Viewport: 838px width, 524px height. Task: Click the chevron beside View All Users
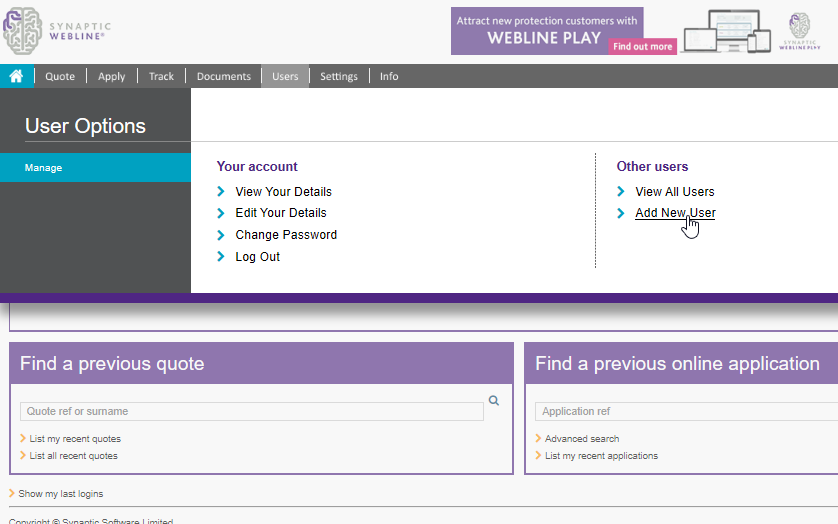(x=620, y=191)
